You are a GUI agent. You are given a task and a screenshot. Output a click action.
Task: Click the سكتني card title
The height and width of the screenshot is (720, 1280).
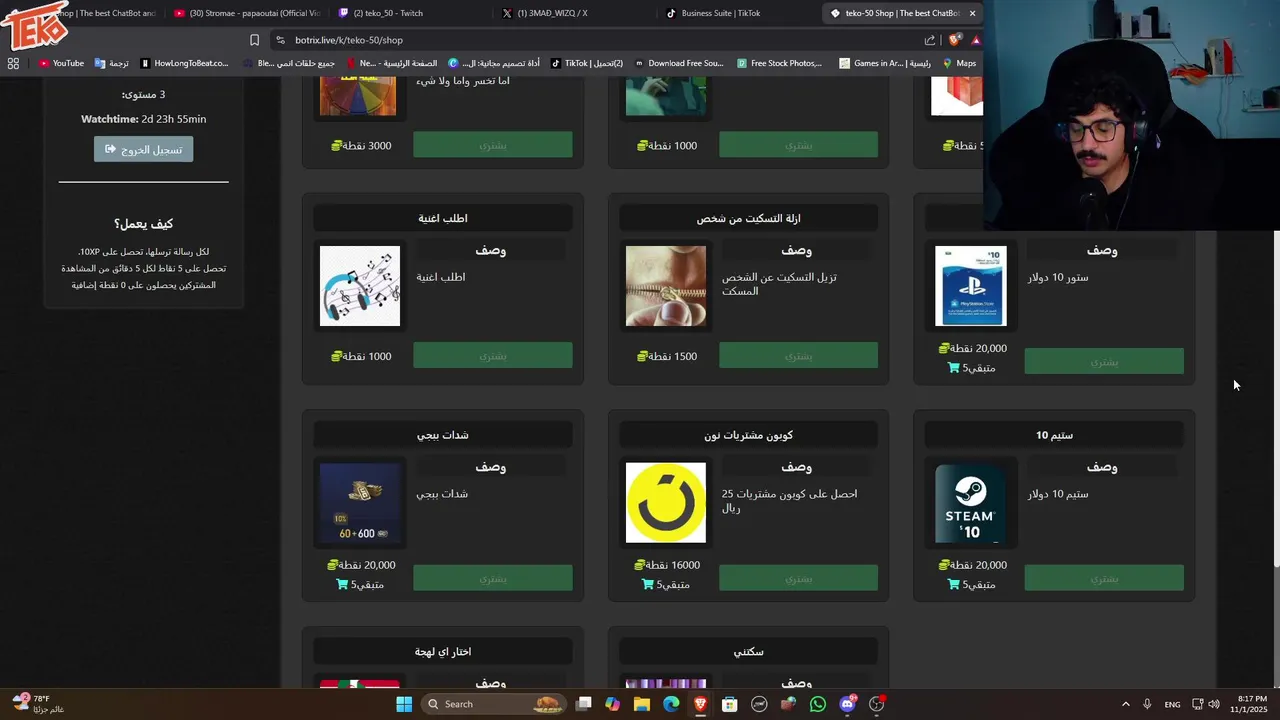tap(749, 652)
